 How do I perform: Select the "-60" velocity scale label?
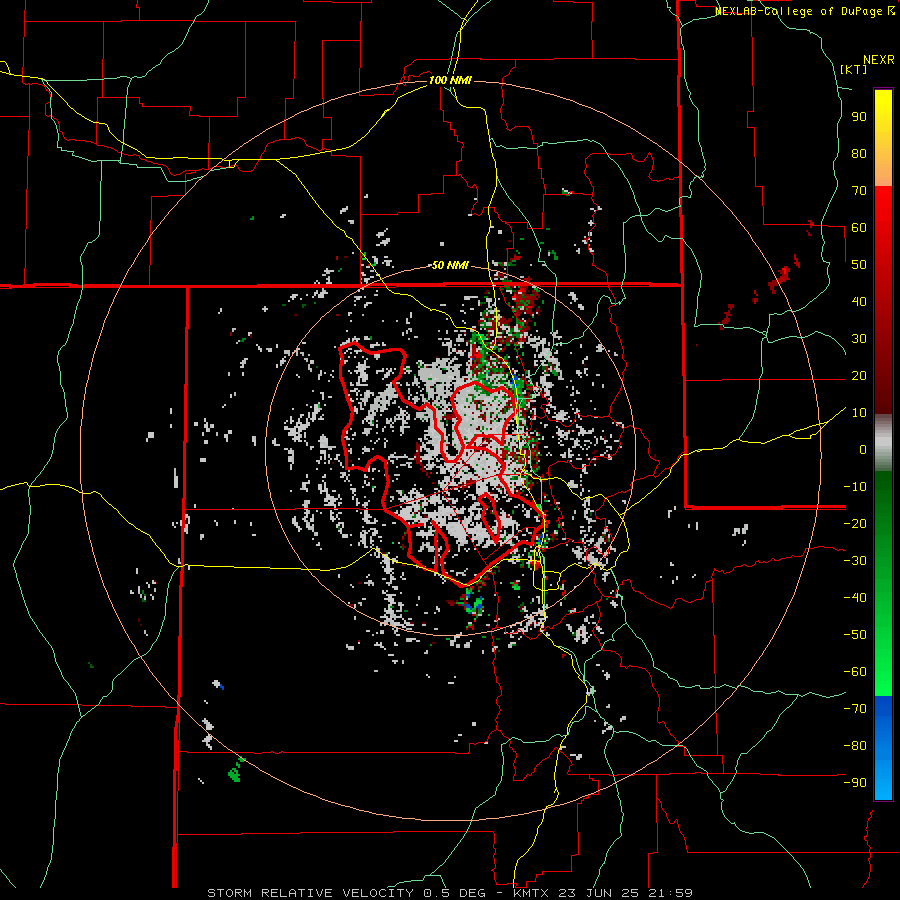click(855, 672)
